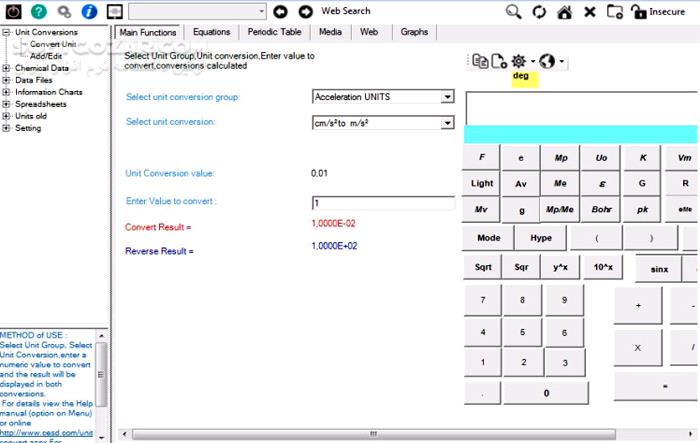Switch to the Equations tab

click(212, 32)
